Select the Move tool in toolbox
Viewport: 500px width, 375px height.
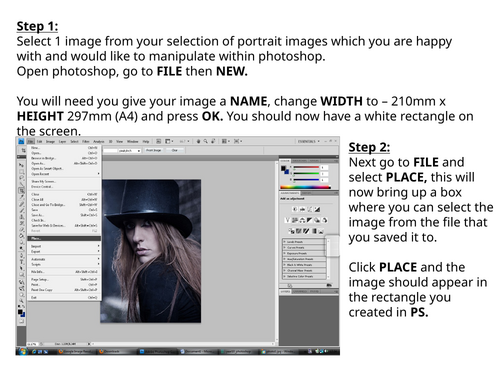[x=21, y=165]
